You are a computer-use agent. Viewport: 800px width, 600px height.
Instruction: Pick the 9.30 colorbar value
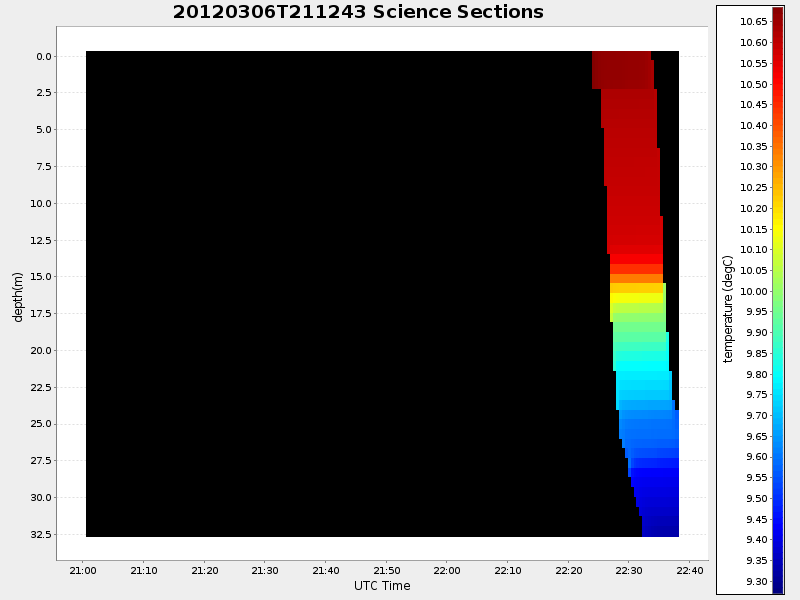point(757,582)
